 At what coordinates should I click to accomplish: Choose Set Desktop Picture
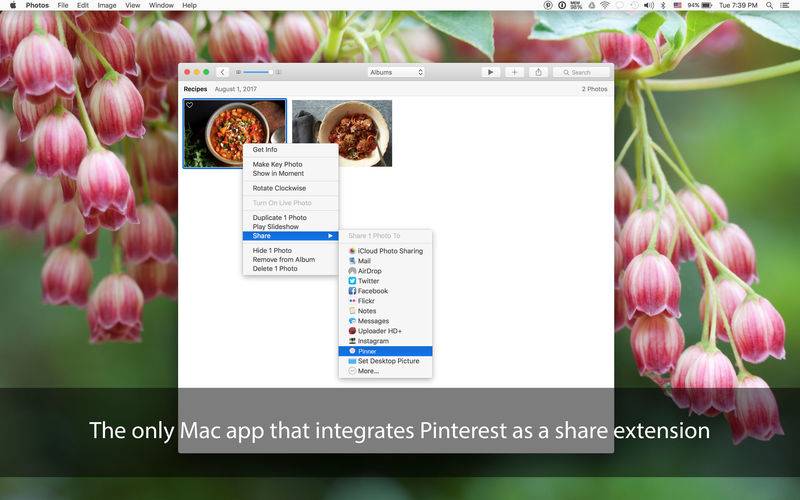tap(385, 361)
